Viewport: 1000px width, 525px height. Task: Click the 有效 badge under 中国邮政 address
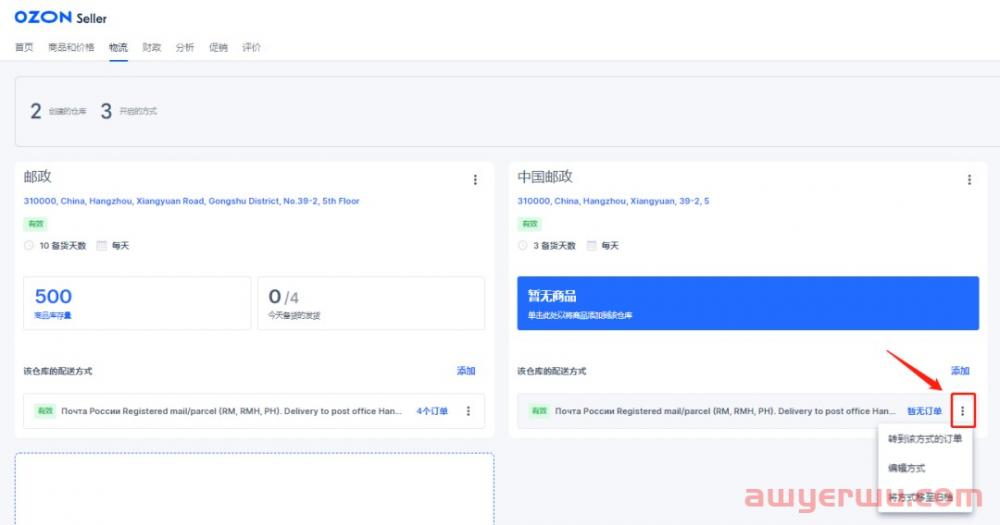529,224
